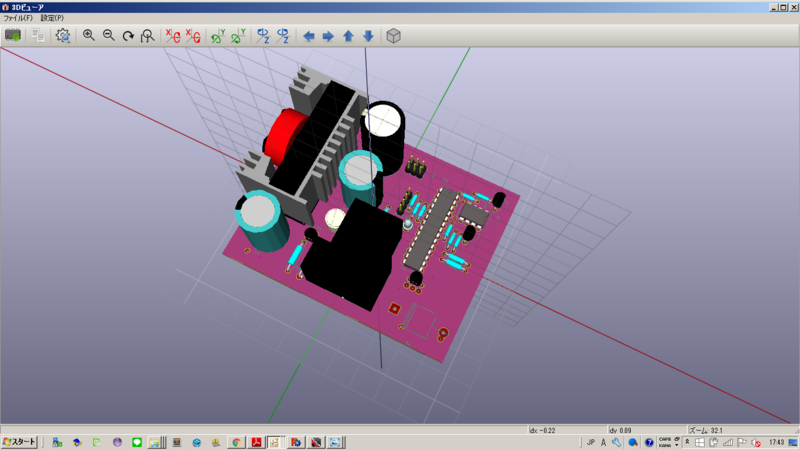Redraw the 3D view
Screen dimensions: 800x450
coord(128,36)
